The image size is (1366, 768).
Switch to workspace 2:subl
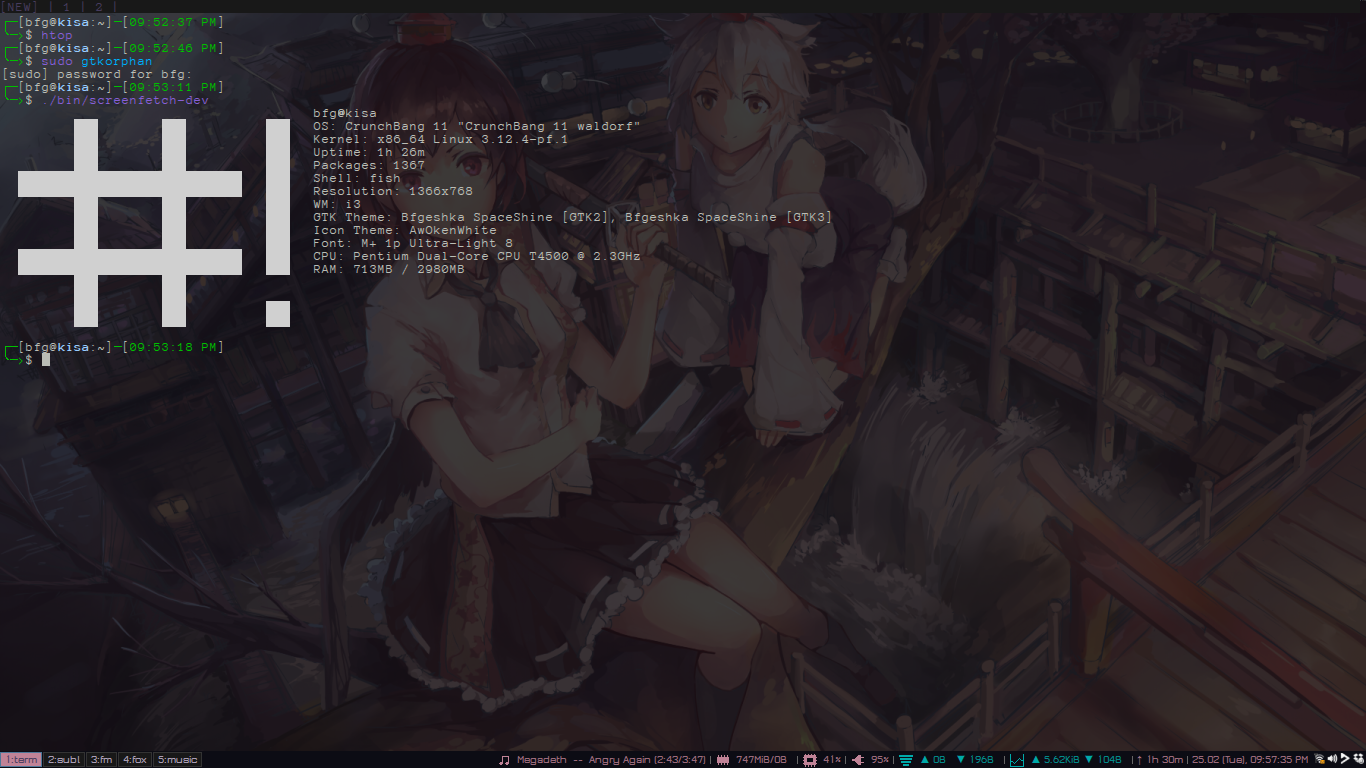(x=64, y=760)
